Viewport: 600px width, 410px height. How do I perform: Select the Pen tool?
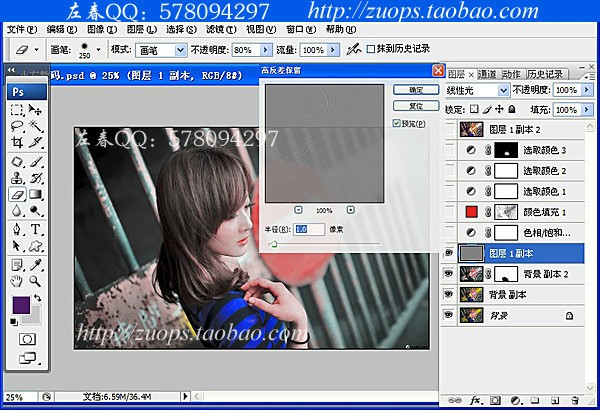[x=16, y=229]
